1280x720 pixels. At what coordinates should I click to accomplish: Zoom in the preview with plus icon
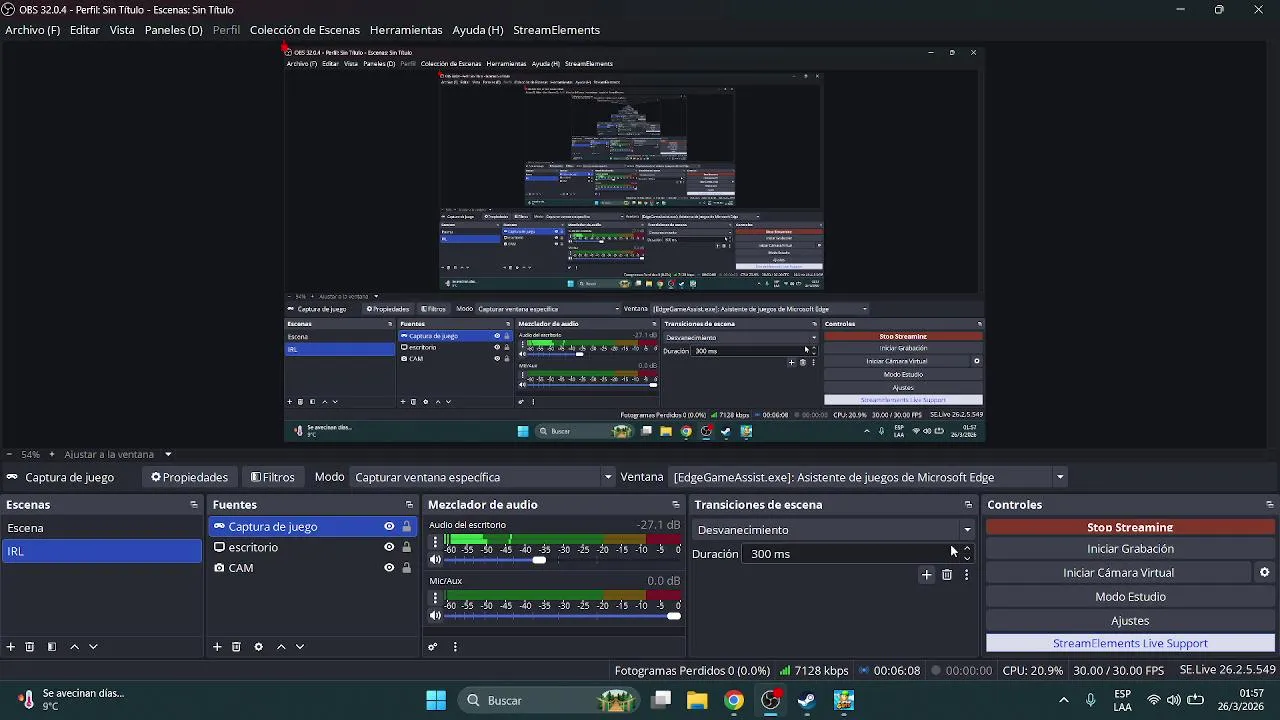52,454
